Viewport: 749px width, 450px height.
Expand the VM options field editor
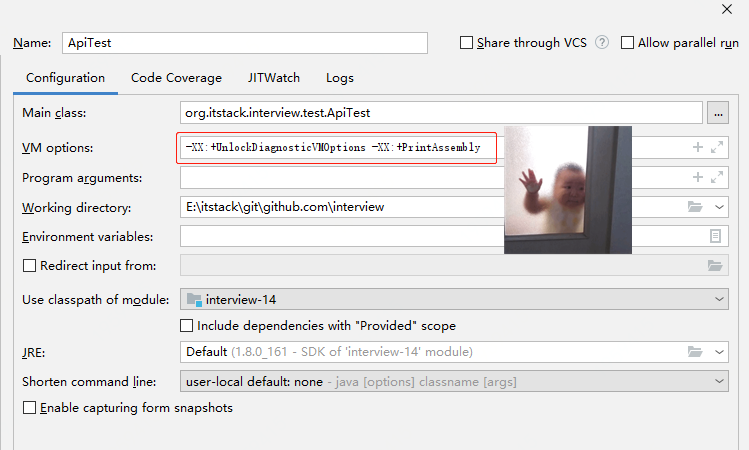pos(717,147)
